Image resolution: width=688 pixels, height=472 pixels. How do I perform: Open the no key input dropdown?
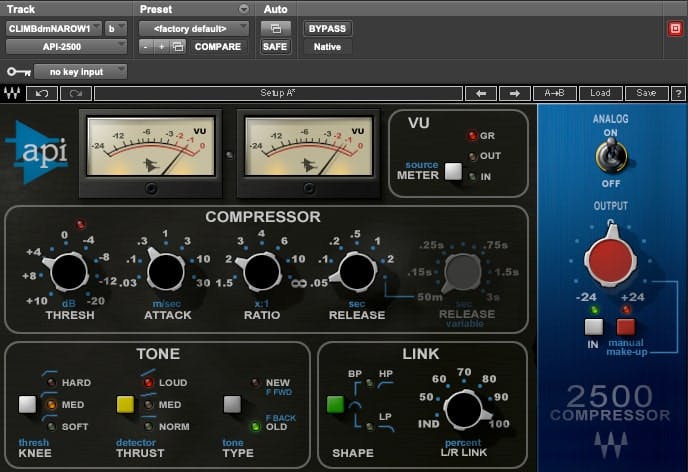[80, 72]
